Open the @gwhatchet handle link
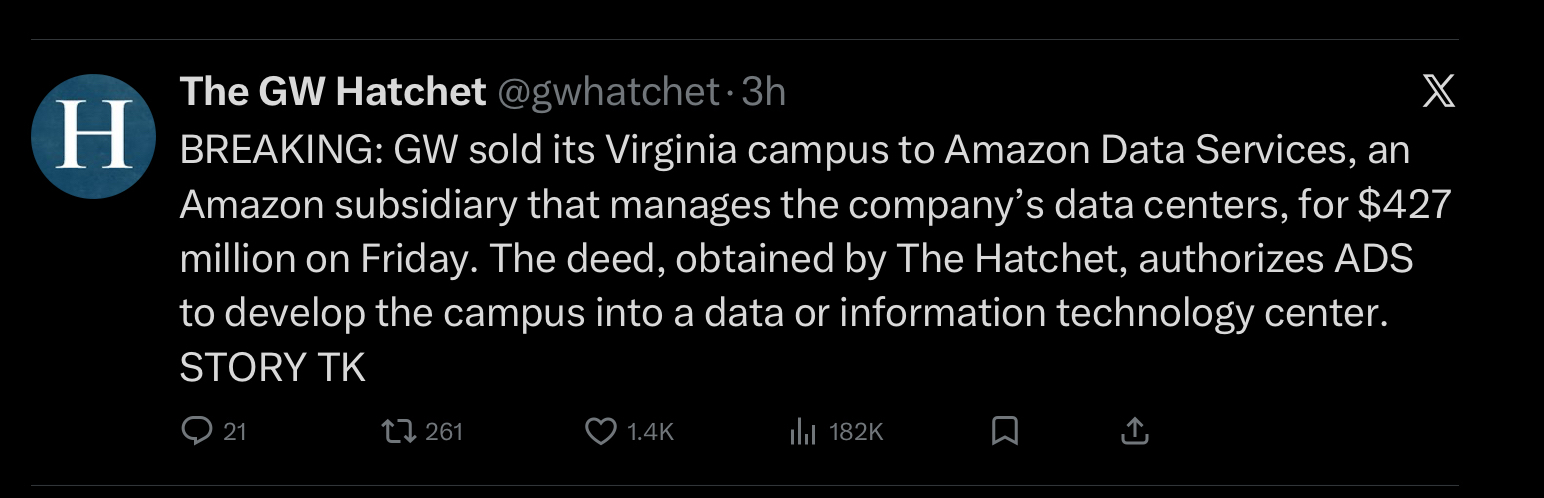The width and height of the screenshot is (1544, 498). 607,92
